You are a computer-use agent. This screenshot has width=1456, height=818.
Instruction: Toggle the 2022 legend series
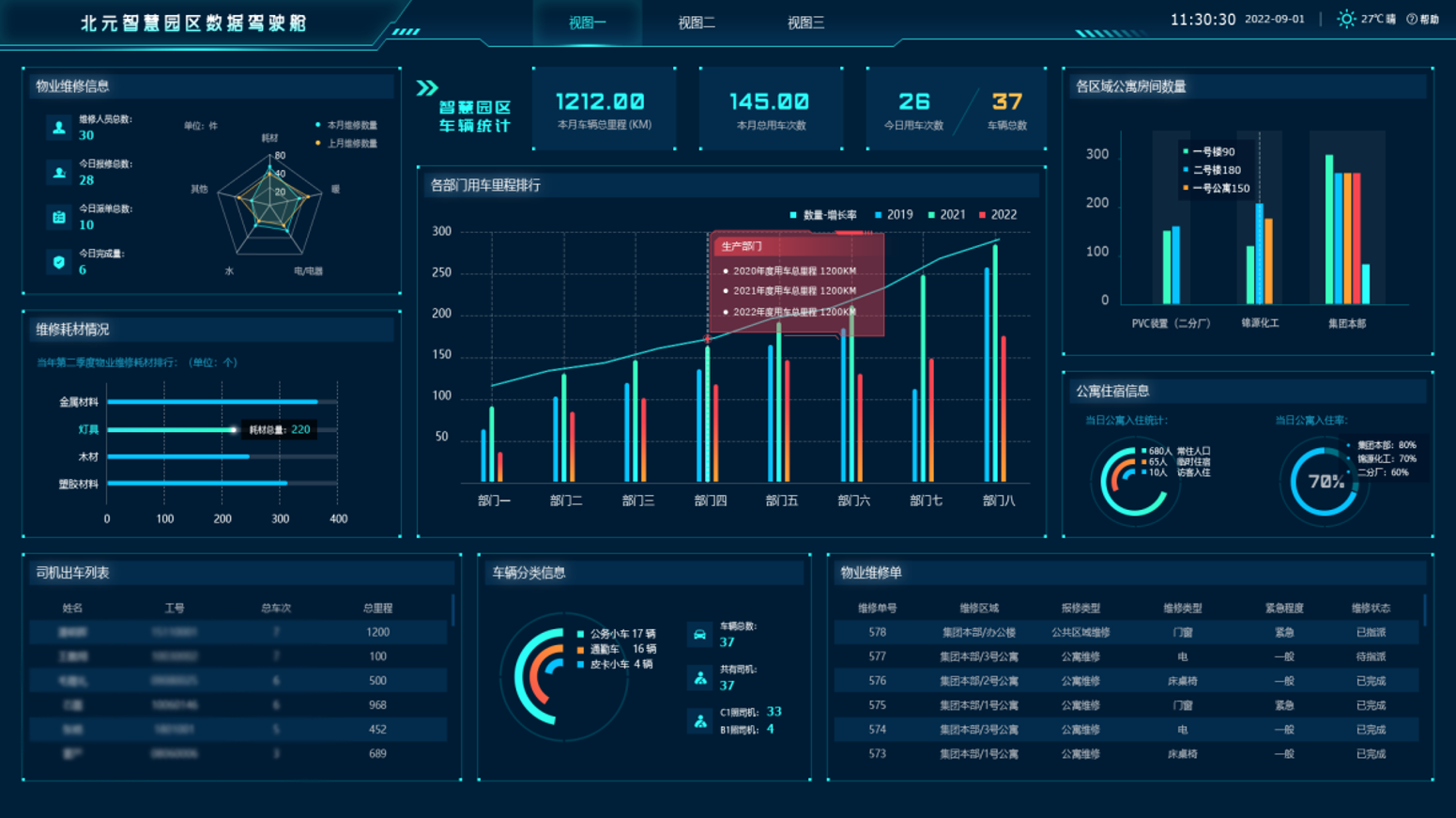[998, 215]
